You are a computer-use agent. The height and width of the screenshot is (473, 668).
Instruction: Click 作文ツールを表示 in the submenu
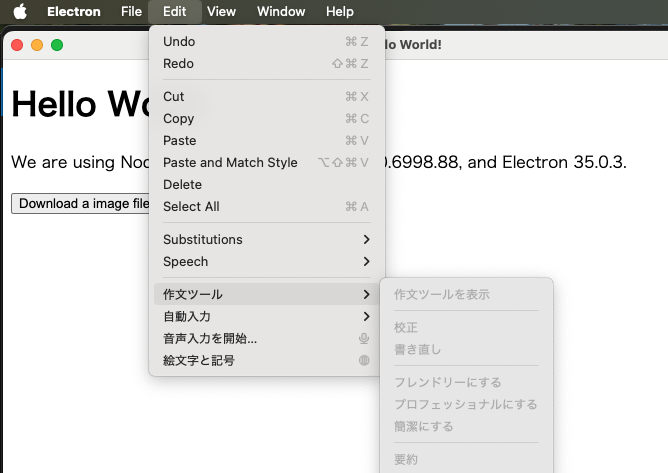pyautogui.click(x=466, y=294)
